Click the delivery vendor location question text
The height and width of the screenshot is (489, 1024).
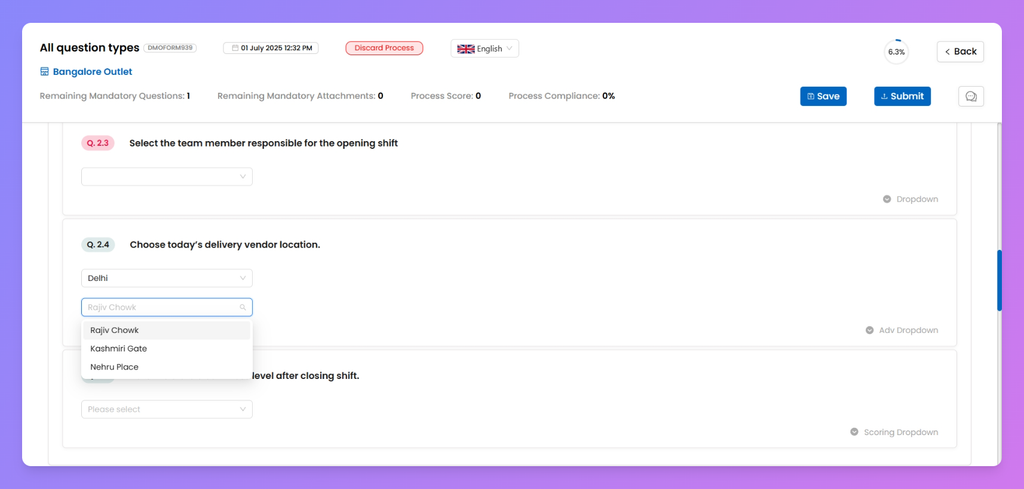click(225, 245)
